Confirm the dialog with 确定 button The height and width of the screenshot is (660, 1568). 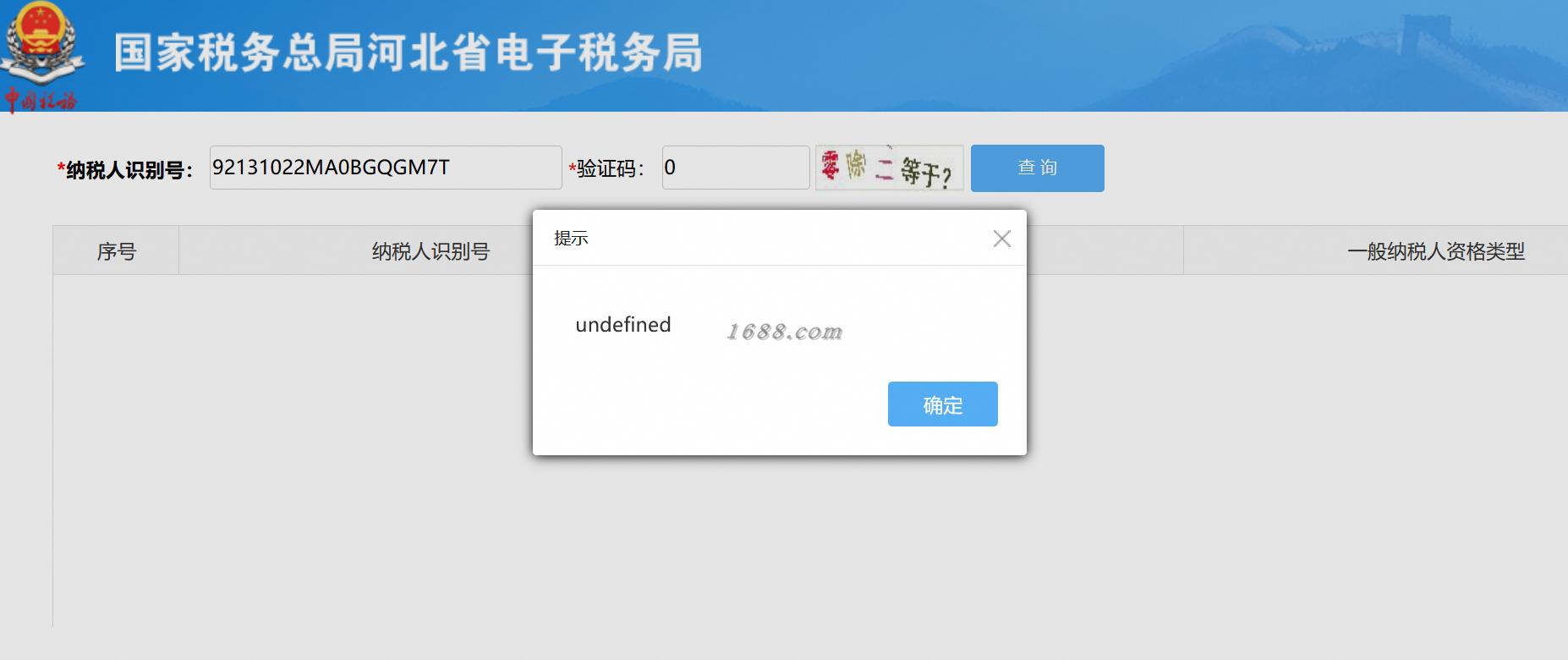[942, 404]
